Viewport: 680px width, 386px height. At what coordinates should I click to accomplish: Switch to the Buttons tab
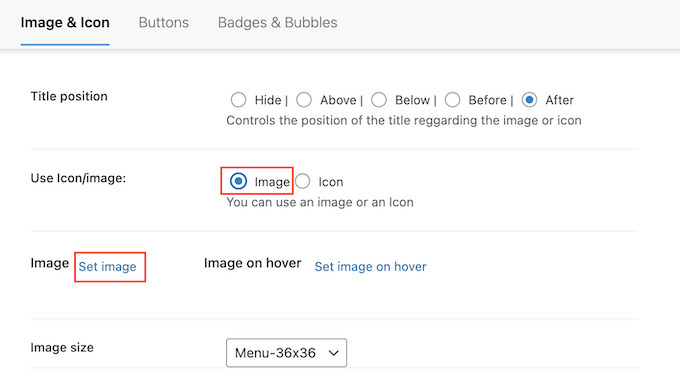click(x=163, y=23)
